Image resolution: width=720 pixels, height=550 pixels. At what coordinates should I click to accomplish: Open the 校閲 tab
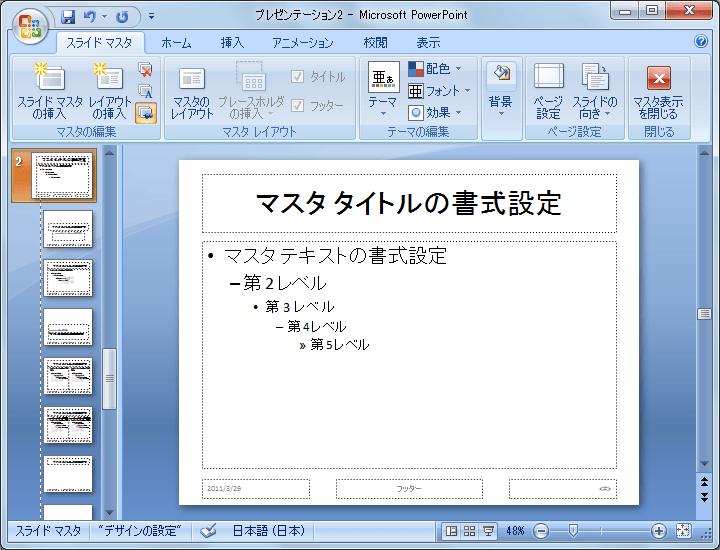376,43
